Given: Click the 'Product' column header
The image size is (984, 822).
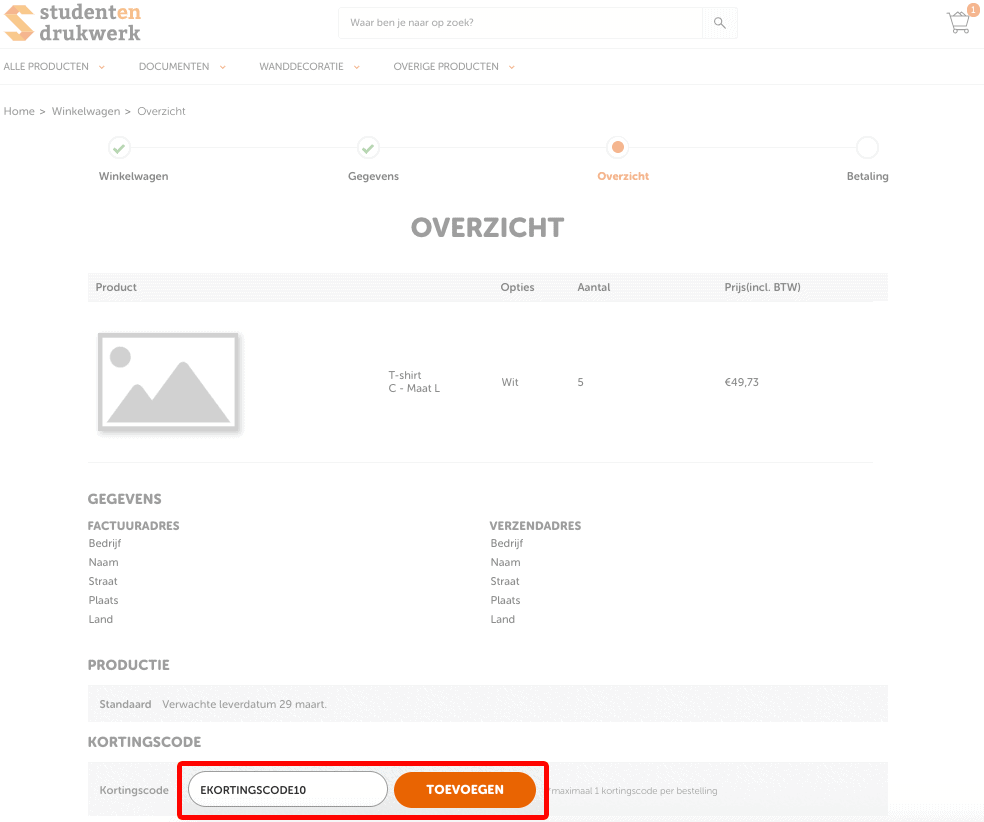Looking at the screenshot, I should [116, 287].
